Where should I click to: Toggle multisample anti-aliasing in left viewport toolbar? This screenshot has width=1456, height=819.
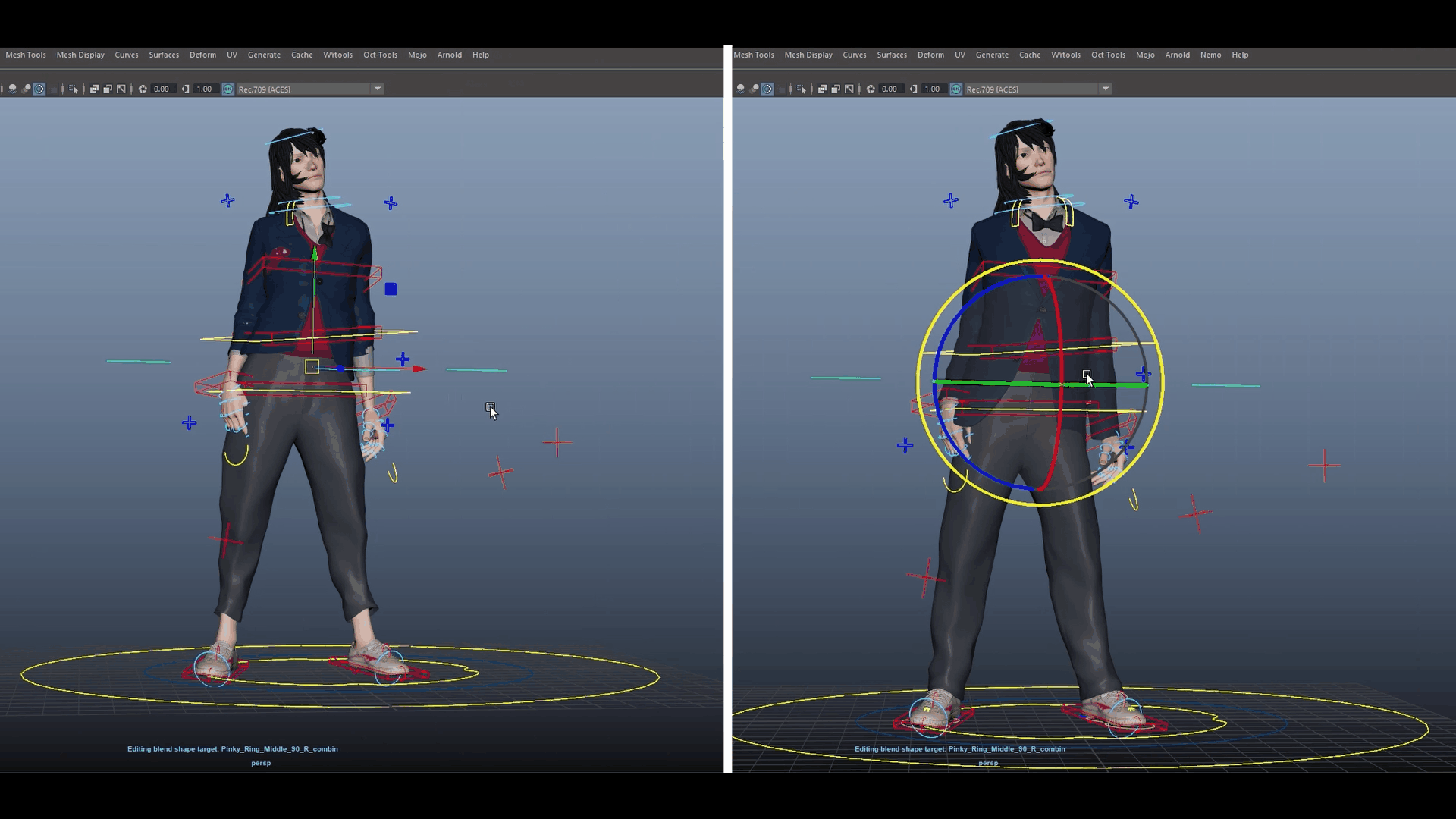39,89
